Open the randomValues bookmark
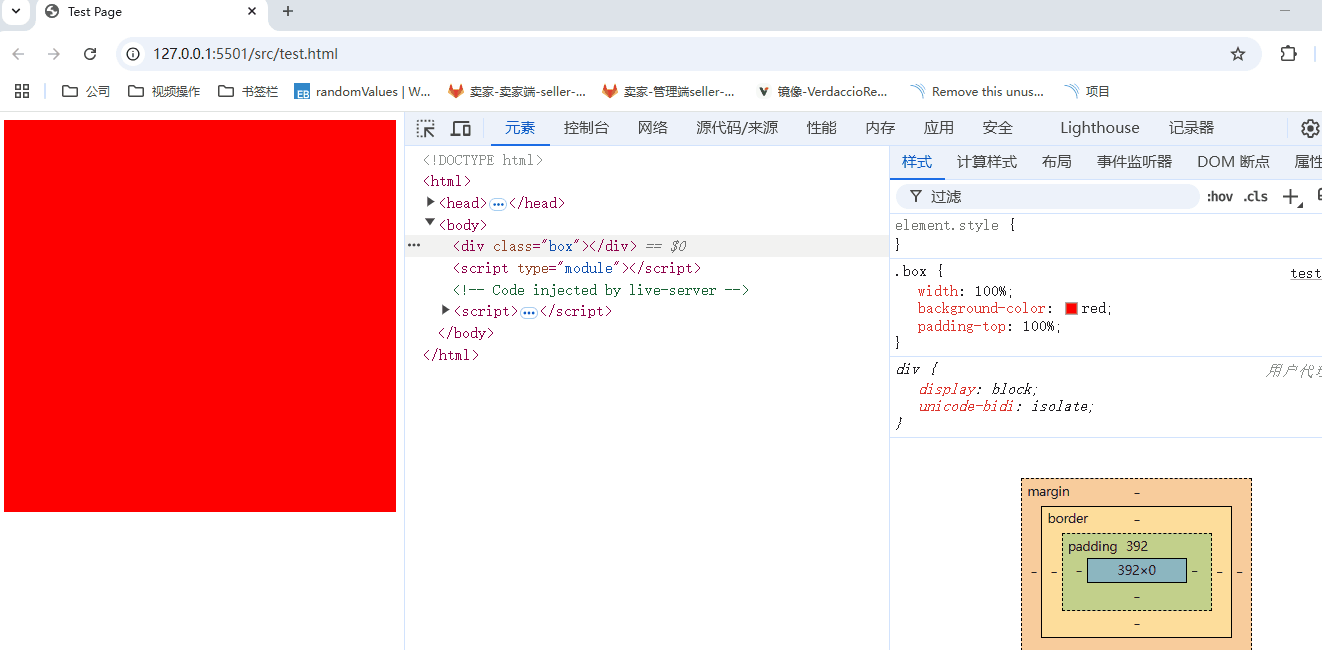This screenshot has height=650, width=1322. tap(363, 91)
